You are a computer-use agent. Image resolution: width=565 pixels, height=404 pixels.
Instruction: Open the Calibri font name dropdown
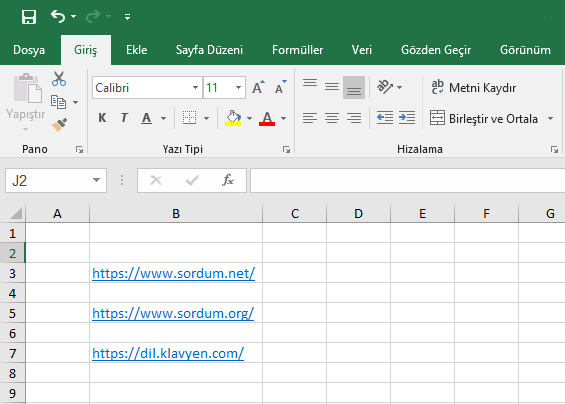point(195,88)
